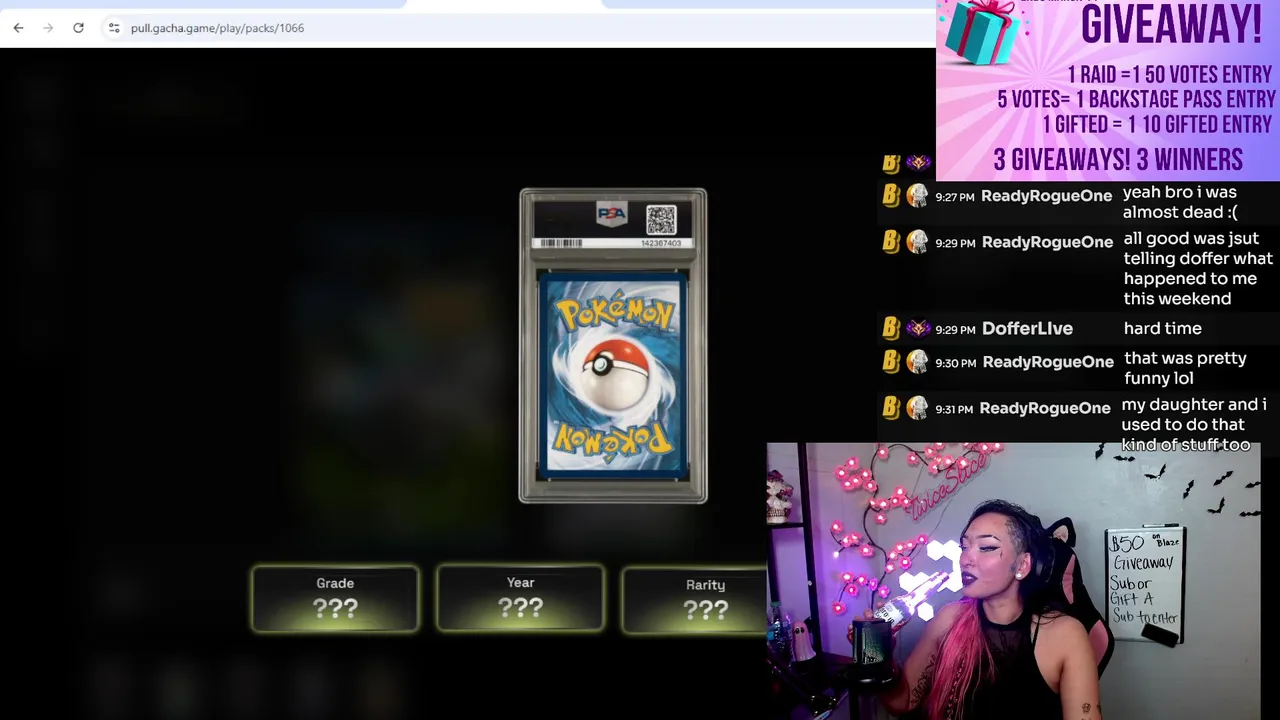
Task: Click DofferLIve's purple badge icon
Action: 917,328
